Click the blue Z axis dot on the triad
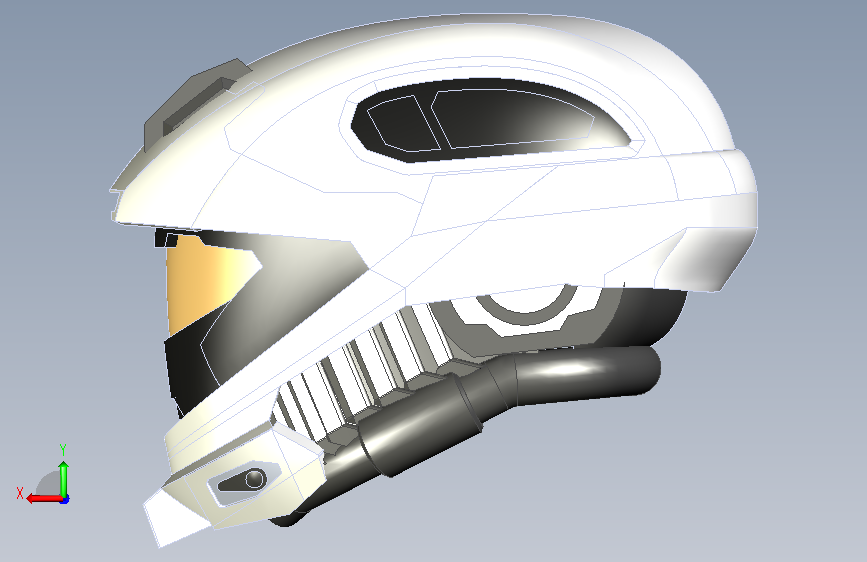Screen dimensions: 867x562 point(65,500)
